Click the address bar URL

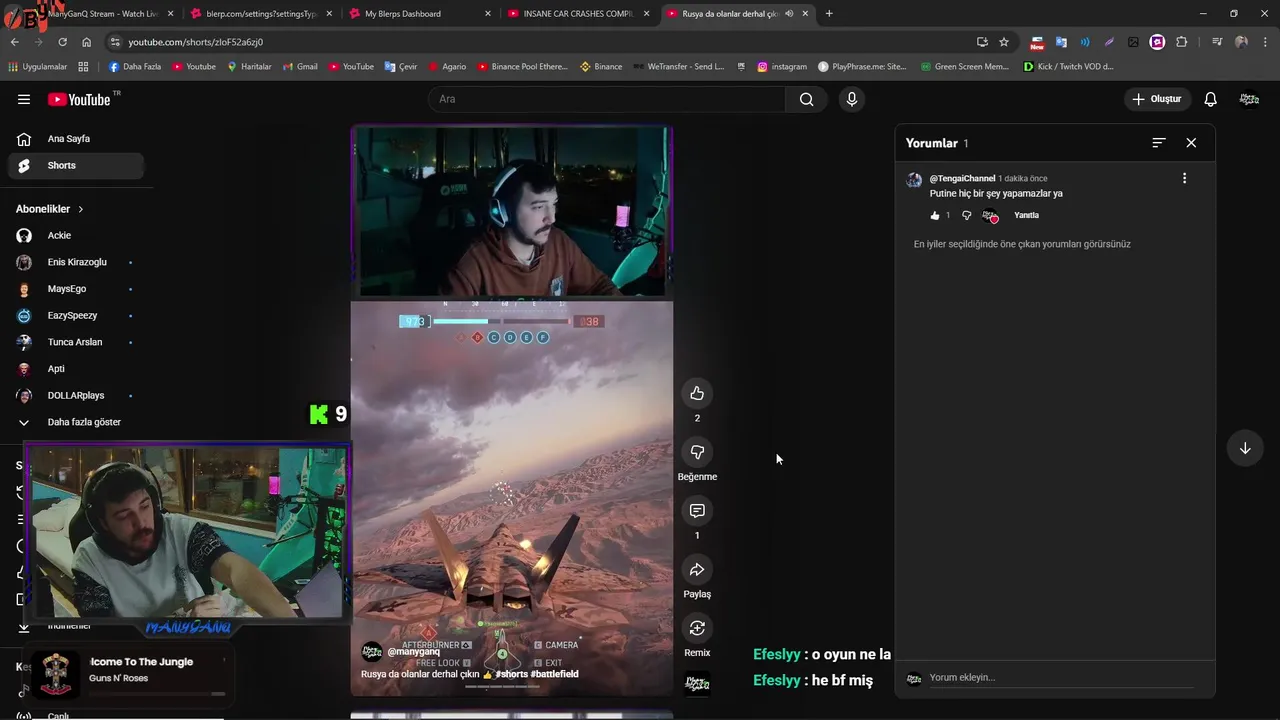[x=195, y=42]
